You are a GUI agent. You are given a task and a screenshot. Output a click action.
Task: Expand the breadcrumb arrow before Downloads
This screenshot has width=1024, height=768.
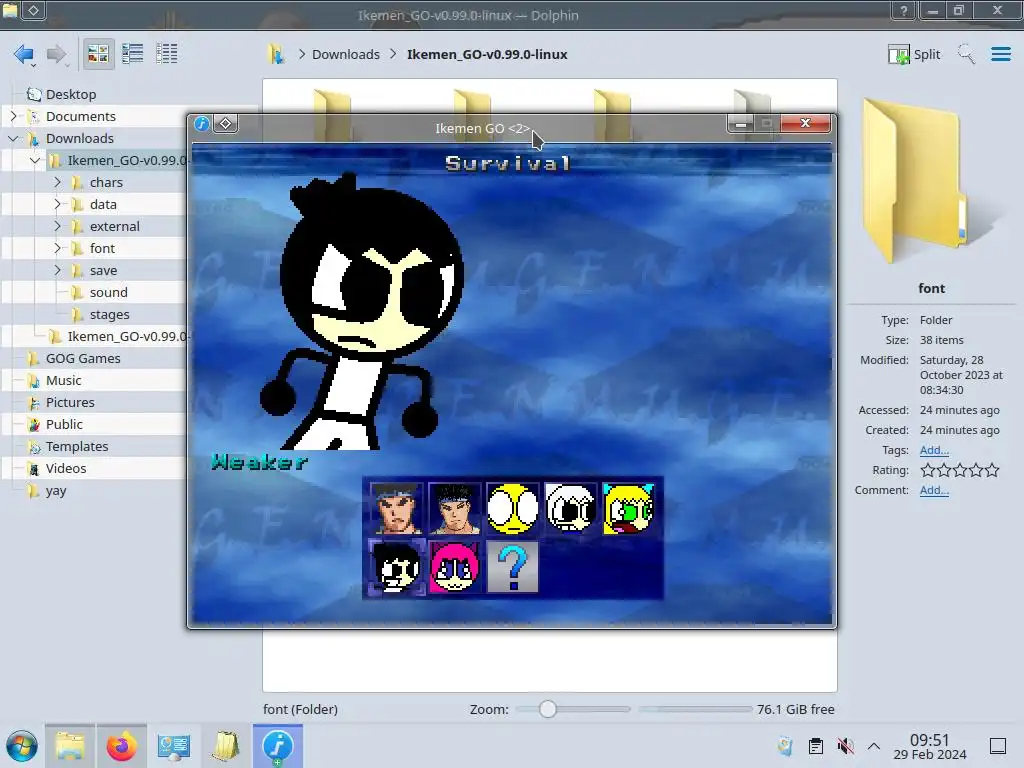point(302,54)
